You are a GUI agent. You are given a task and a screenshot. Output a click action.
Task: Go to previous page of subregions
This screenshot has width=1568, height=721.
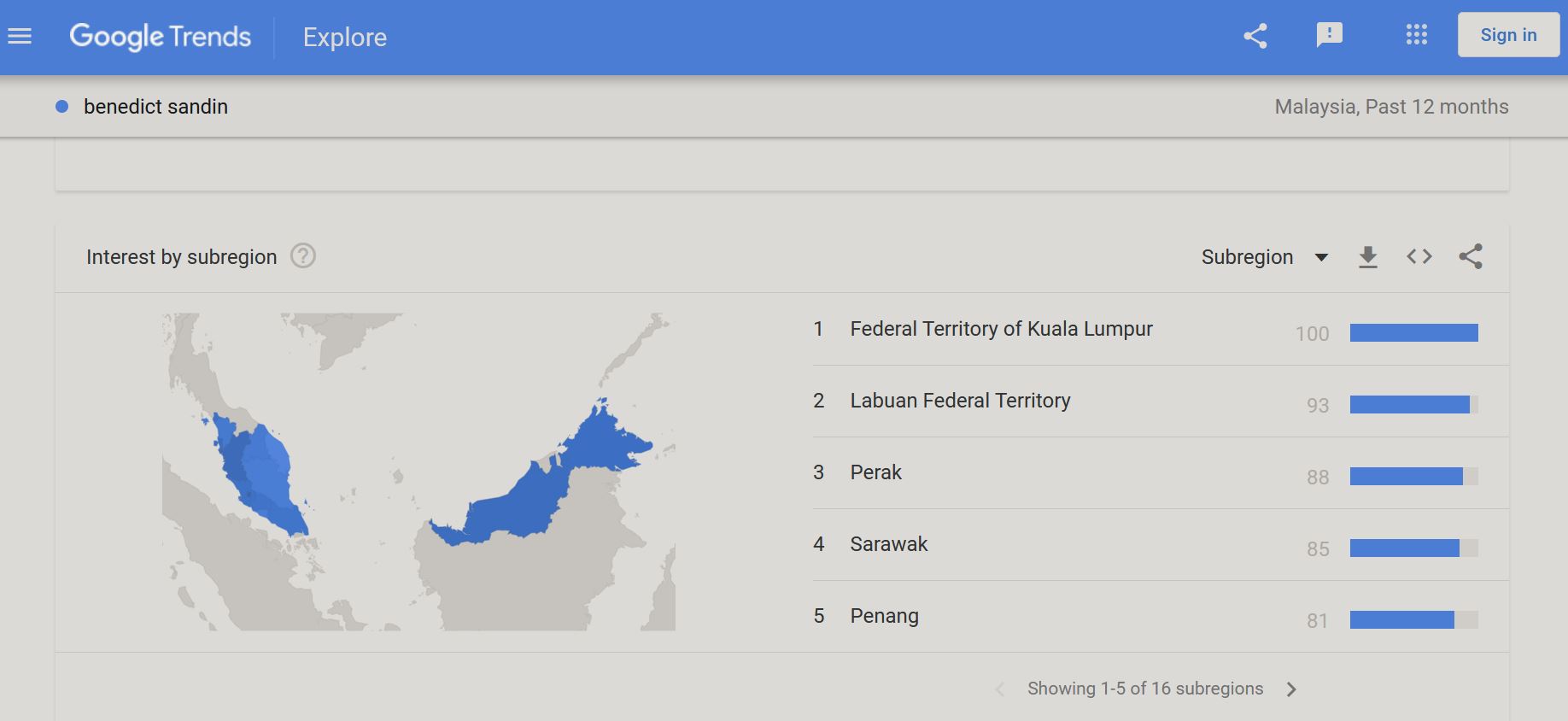tap(1000, 689)
